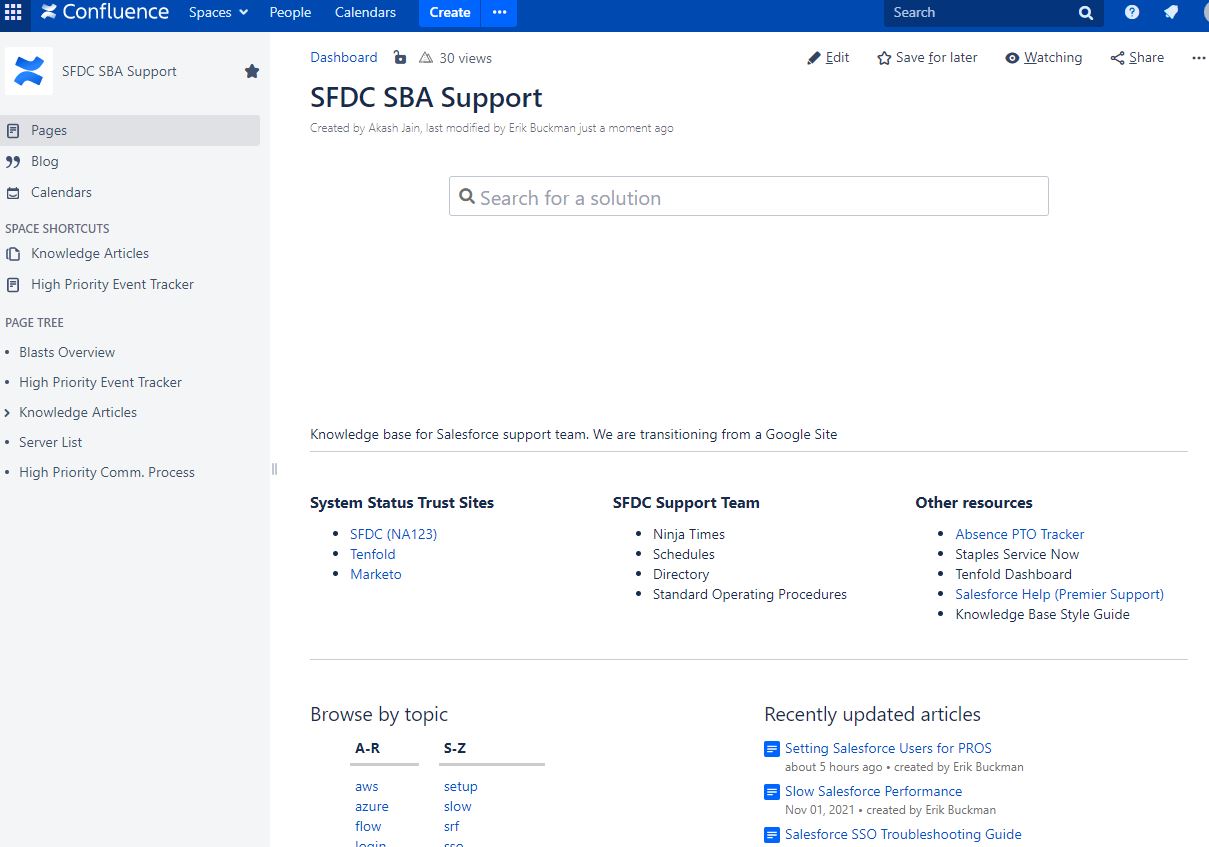Go to Confluence home via logo
This screenshot has height=847, width=1209.
(x=105, y=12)
